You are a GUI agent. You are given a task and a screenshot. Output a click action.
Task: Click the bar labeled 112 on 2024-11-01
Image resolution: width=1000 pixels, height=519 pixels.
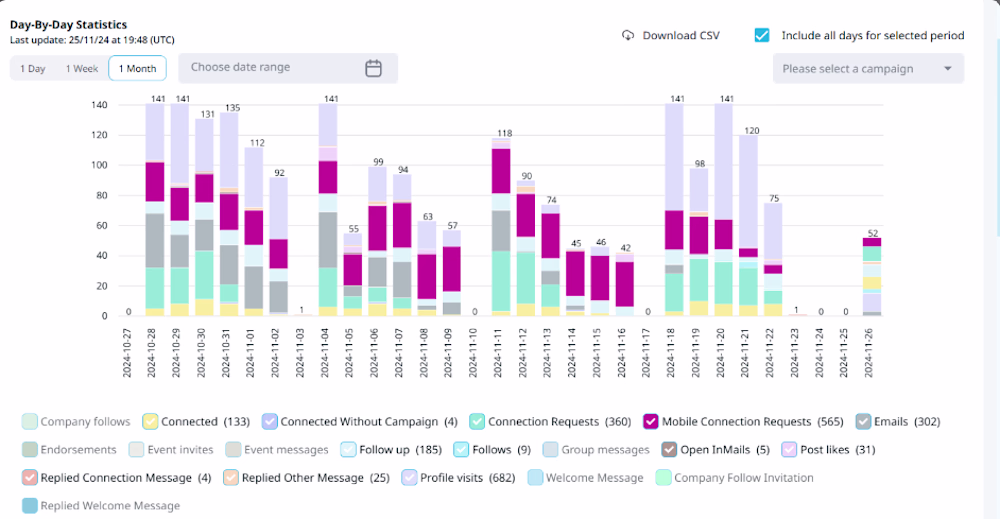coord(254,232)
